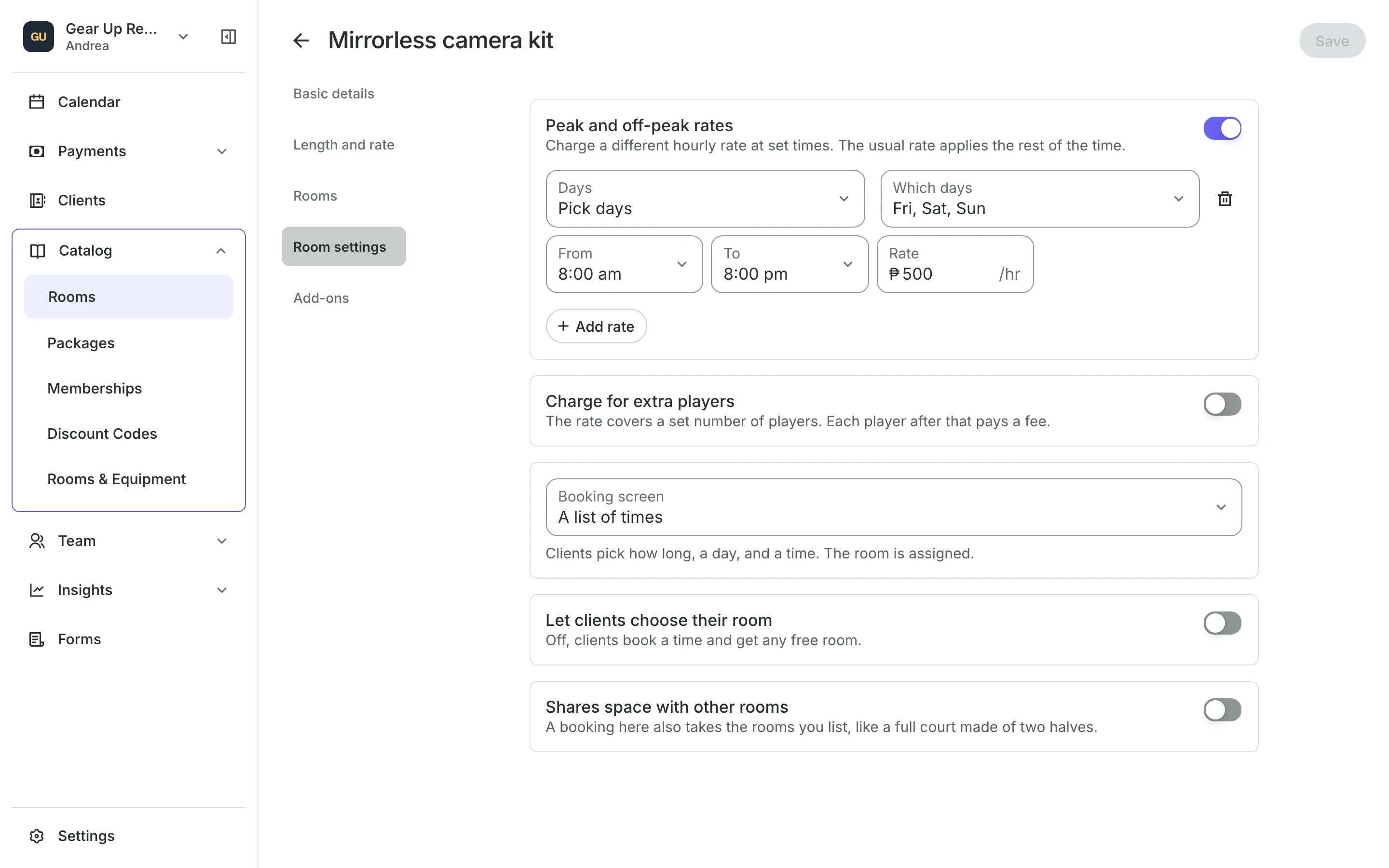Click the GU workspace logo
Image resolution: width=1389 pixels, height=868 pixels.
click(39, 37)
